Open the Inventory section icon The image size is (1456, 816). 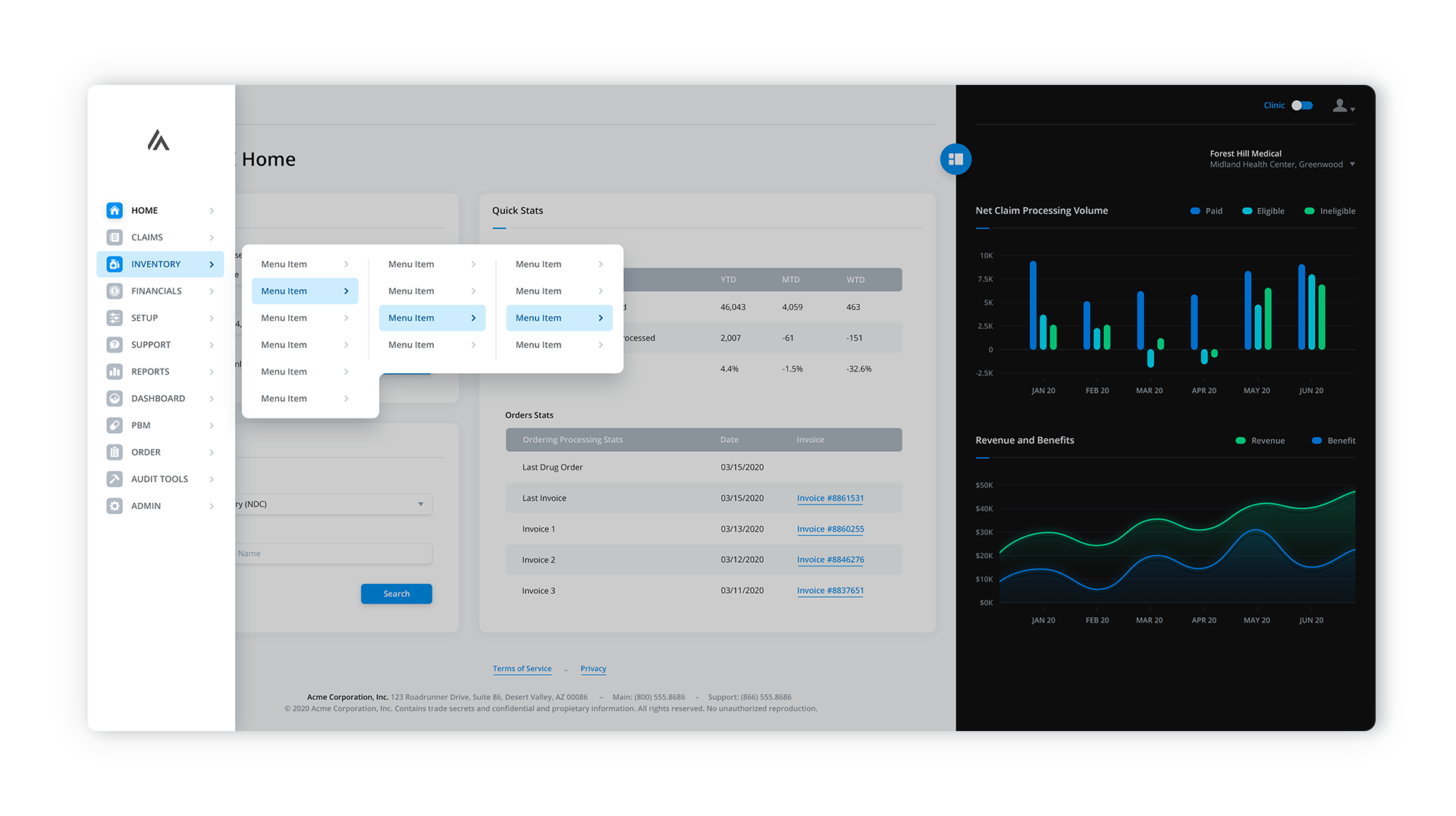click(115, 264)
